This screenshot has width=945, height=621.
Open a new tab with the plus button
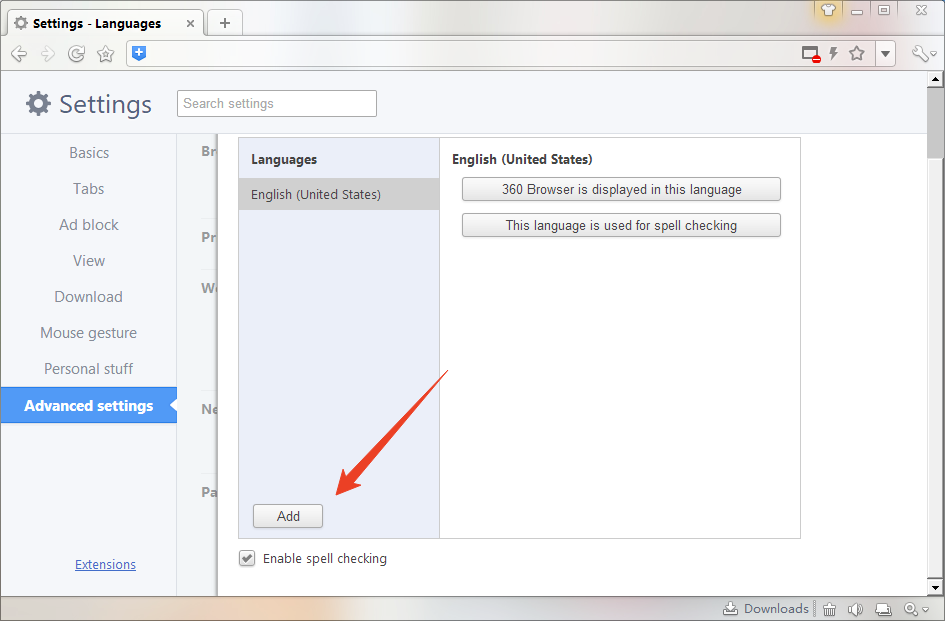coord(225,23)
